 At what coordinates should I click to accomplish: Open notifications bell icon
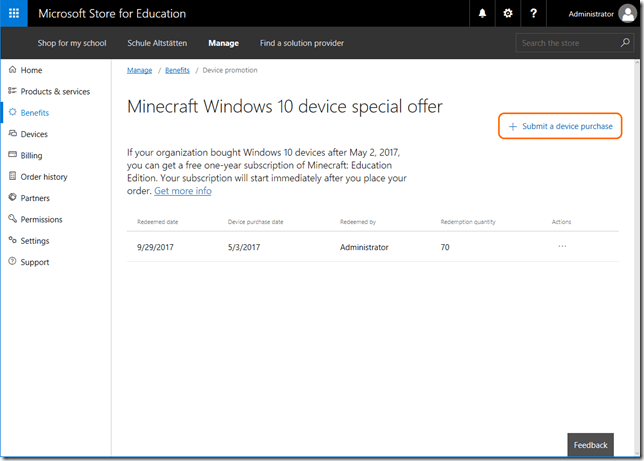pos(483,14)
